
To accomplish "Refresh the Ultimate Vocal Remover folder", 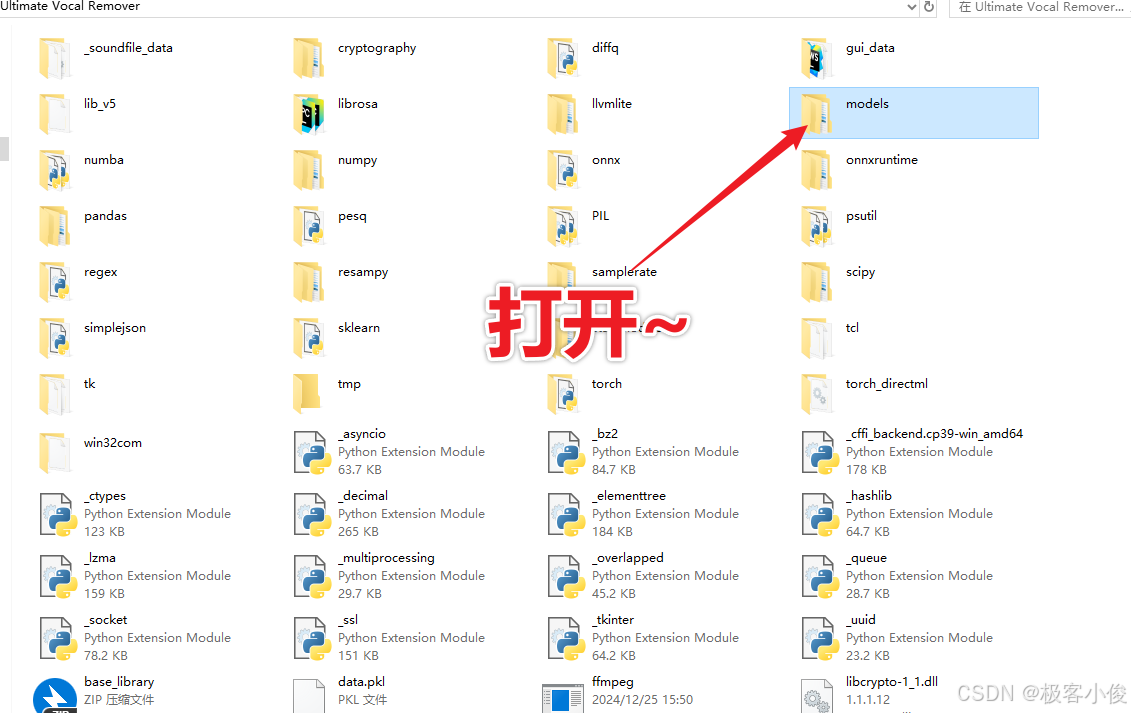I will (x=929, y=7).
